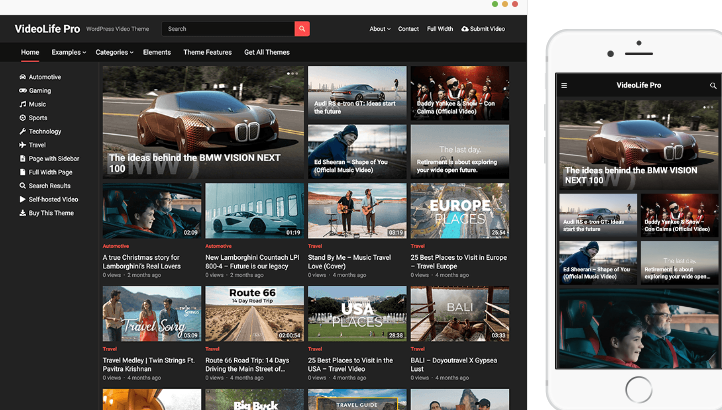Tap the Ed Sheeran thumbnail in phone preview
This screenshot has width=722, height=410.
598,263
